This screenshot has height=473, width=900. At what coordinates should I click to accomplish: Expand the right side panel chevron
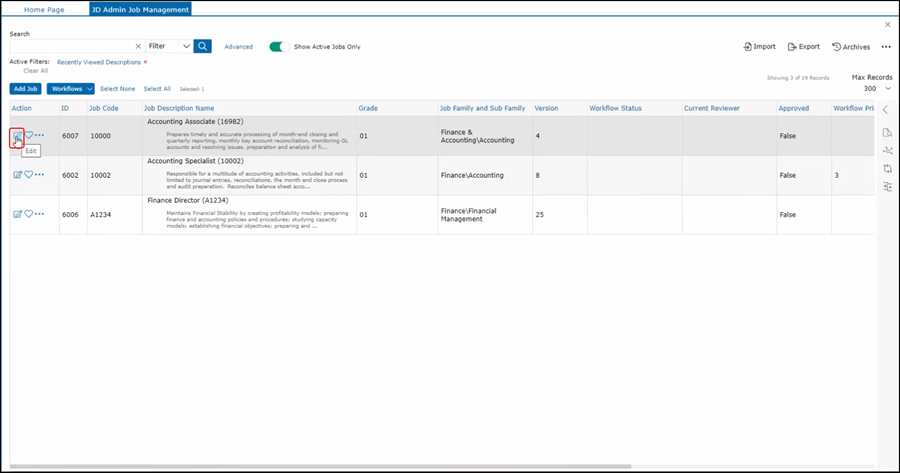point(885,109)
